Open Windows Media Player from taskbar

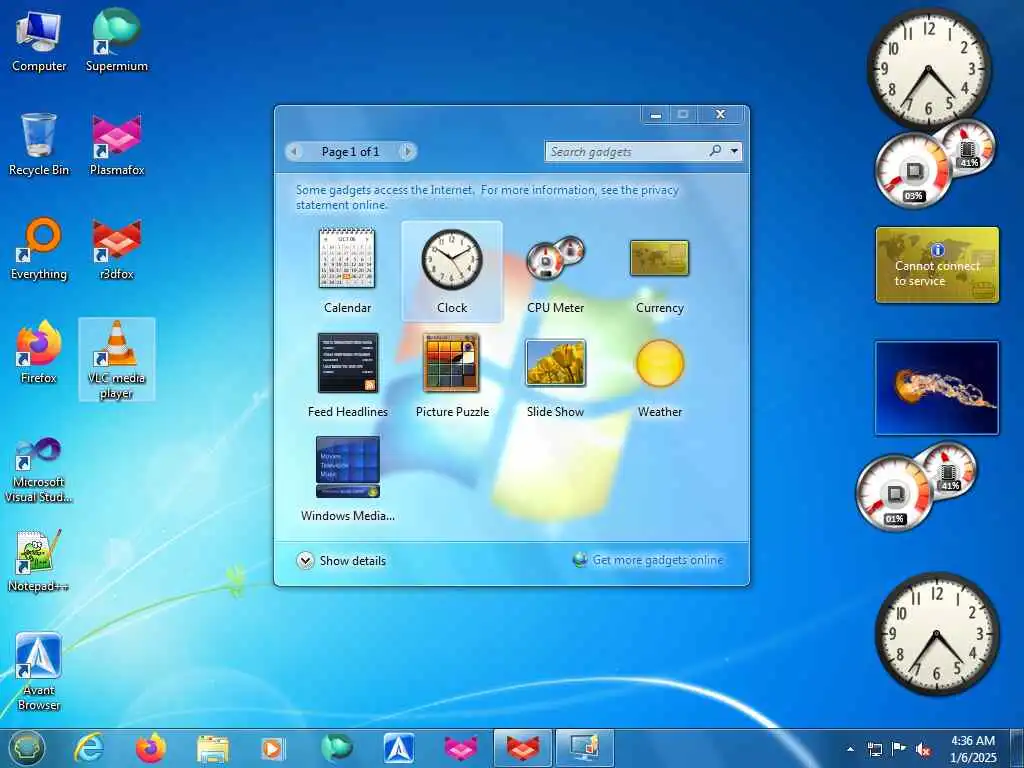(x=272, y=748)
